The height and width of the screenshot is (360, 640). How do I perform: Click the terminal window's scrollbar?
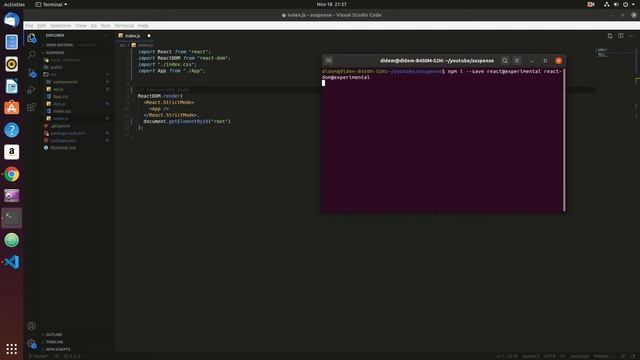(564, 140)
